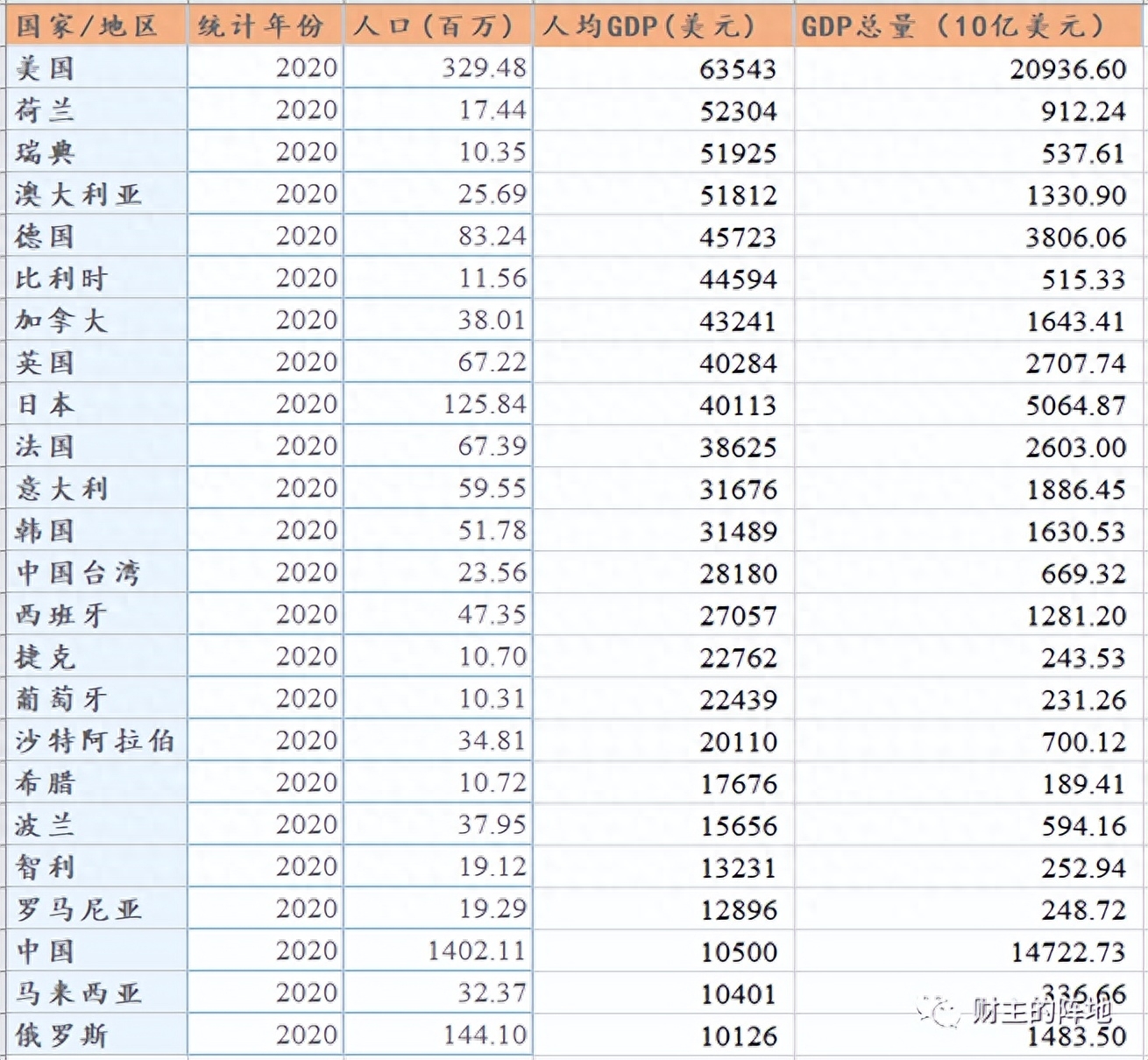Select the 美国 country cell
The image size is (1148, 1060).
tap(46, 68)
